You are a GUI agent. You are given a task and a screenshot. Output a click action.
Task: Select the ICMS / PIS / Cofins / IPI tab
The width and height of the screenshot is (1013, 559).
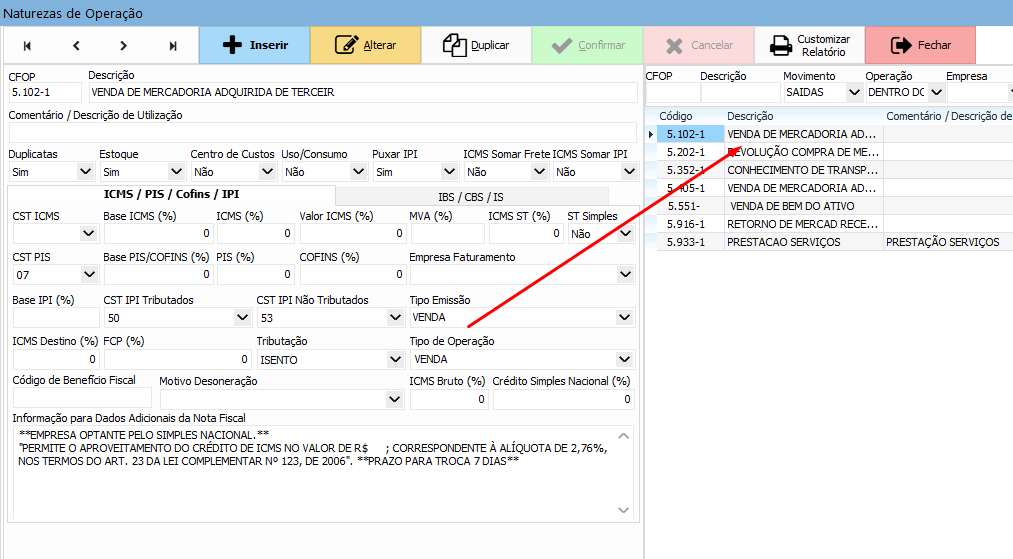pyautogui.click(x=171, y=194)
